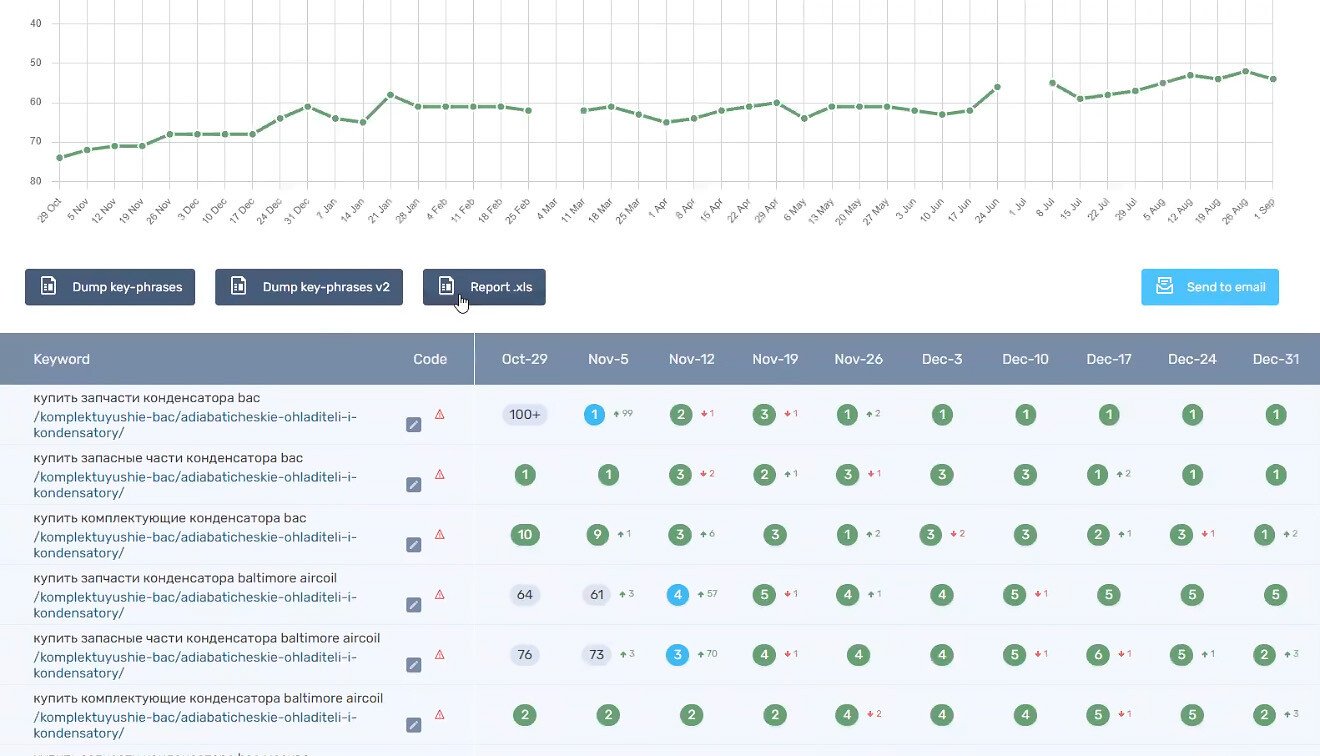Click the blue rank 4 badge under Nov-12
The width and height of the screenshot is (1320, 756).
[x=678, y=595]
